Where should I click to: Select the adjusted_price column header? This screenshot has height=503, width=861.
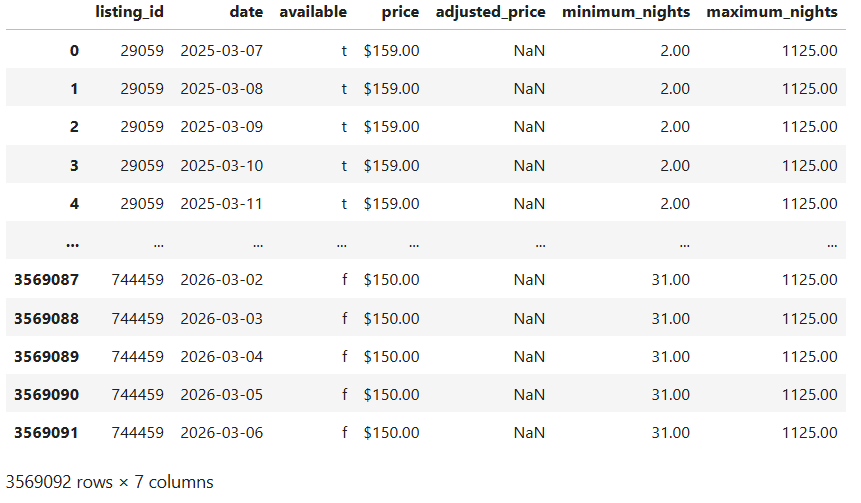tap(491, 12)
